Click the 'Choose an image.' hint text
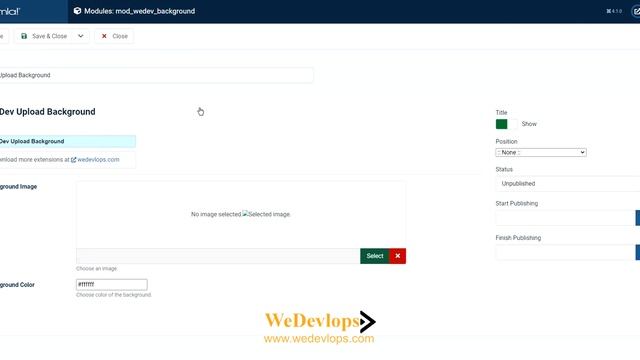The width and height of the screenshot is (640, 360). coord(97,269)
